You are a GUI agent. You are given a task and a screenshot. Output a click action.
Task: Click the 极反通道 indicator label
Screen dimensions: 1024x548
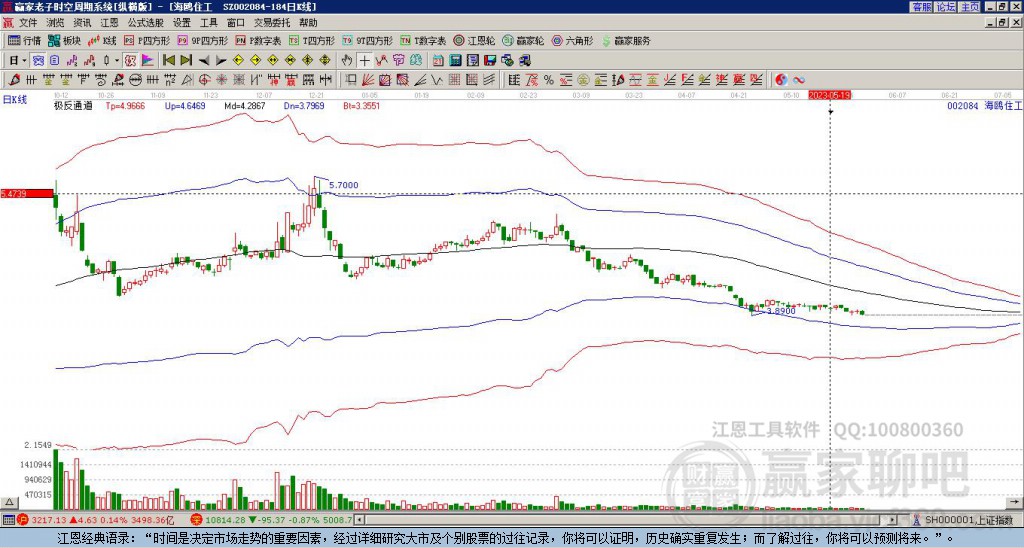pos(72,105)
